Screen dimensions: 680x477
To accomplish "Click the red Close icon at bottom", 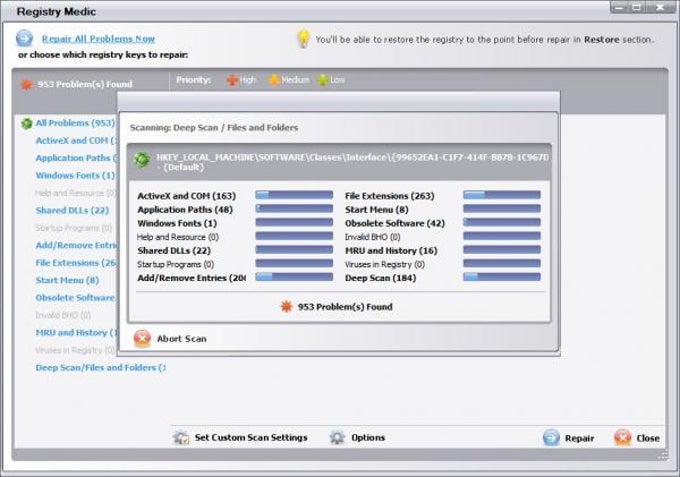I will (x=623, y=438).
